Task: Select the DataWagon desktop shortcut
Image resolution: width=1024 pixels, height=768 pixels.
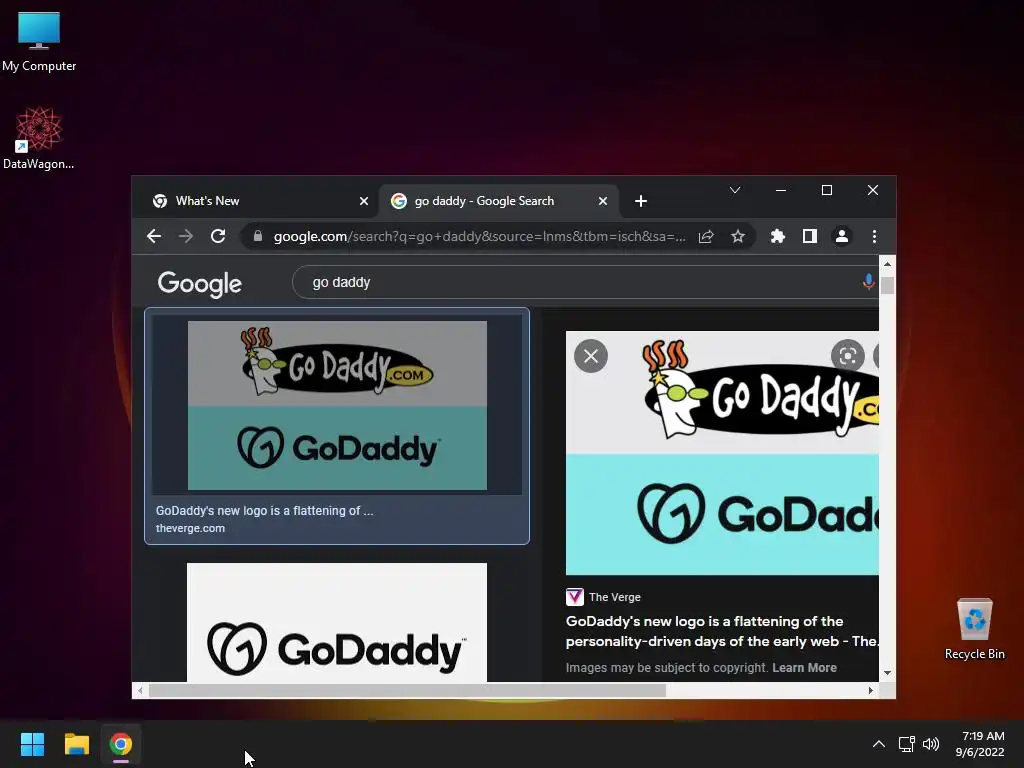Action: point(39,138)
